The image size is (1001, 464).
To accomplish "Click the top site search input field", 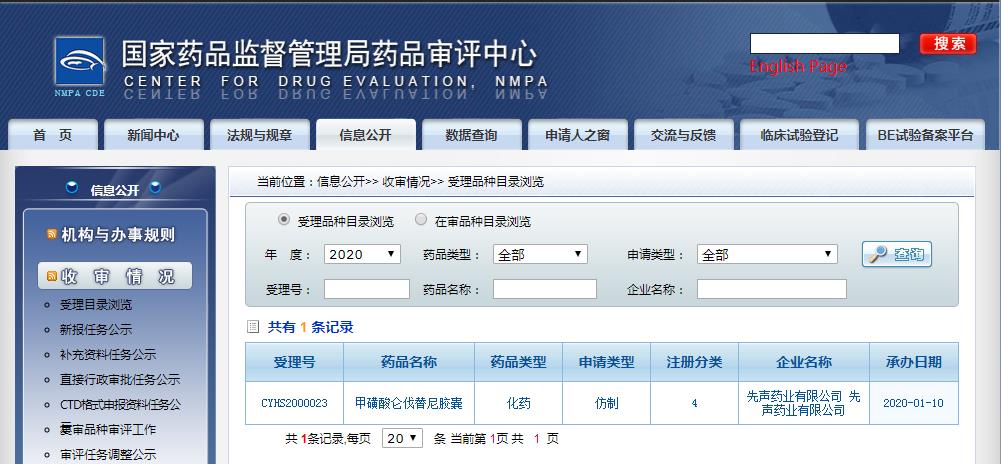I will [824, 43].
